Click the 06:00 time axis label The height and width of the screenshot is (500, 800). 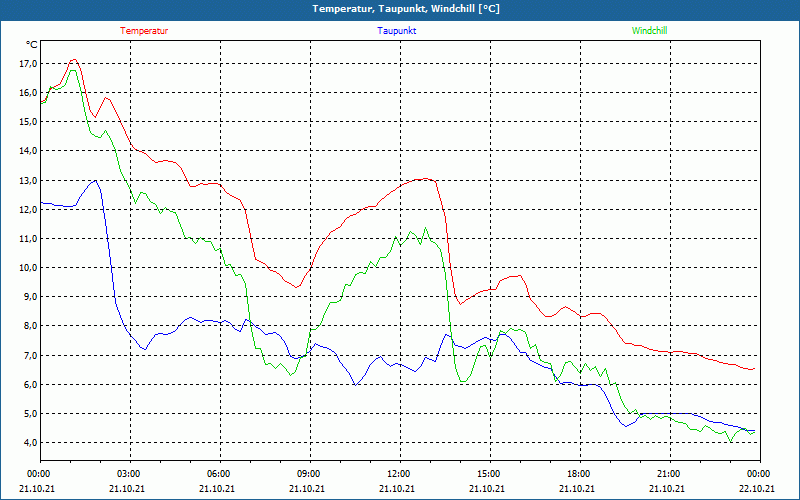pos(220,474)
